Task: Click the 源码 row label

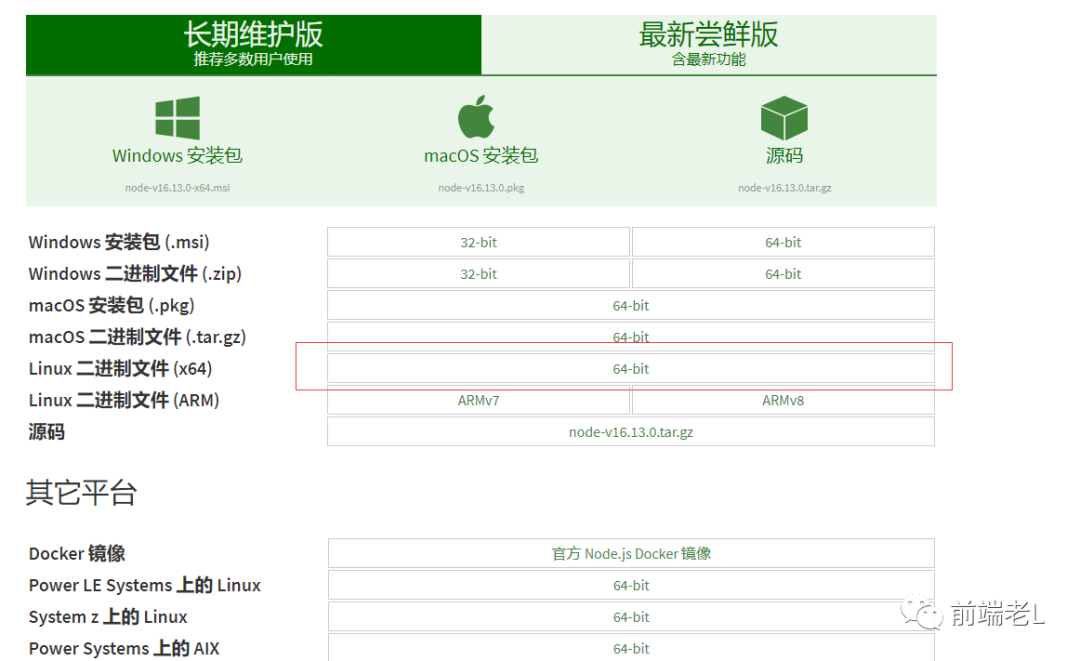Action: (x=47, y=432)
